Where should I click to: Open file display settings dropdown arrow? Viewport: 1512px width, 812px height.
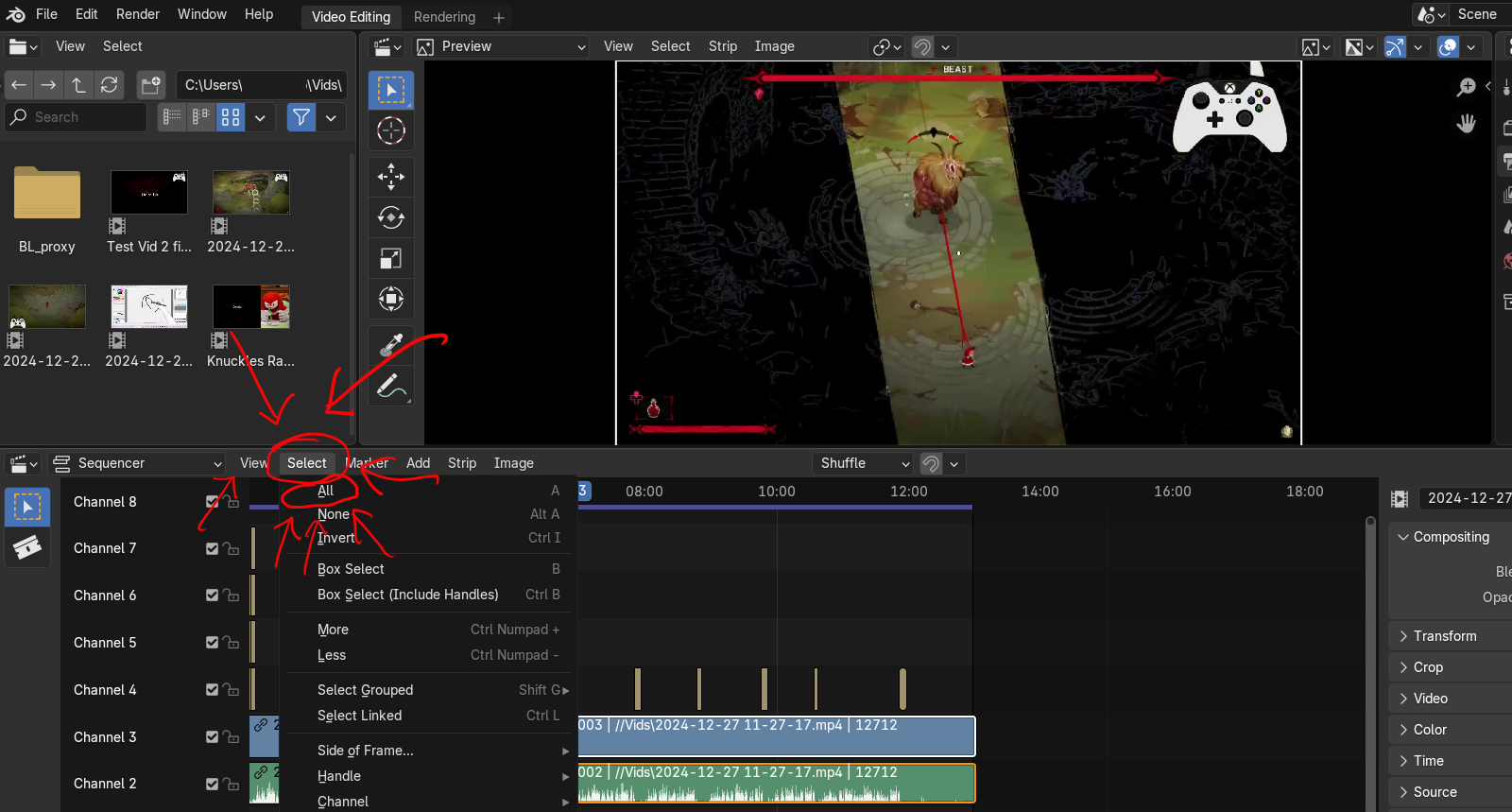coord(260,117)
